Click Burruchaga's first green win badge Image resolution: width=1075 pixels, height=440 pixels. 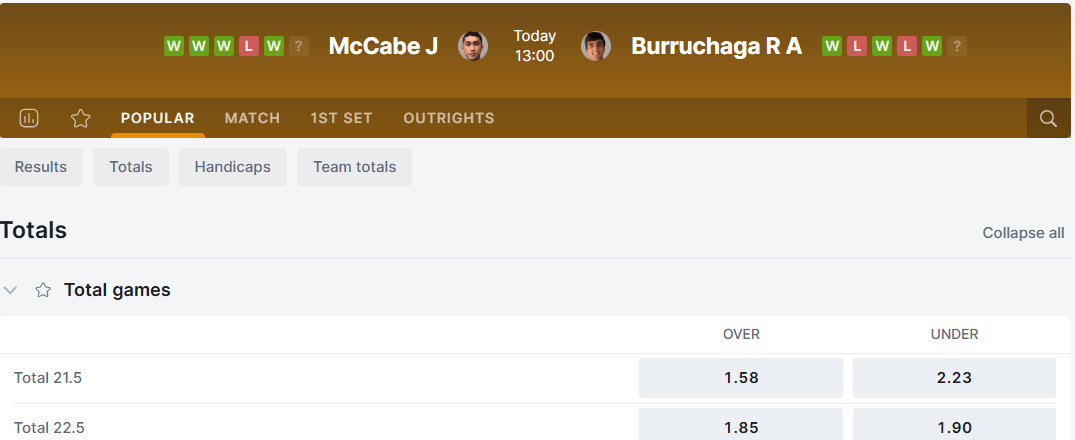tap(832, 46)
